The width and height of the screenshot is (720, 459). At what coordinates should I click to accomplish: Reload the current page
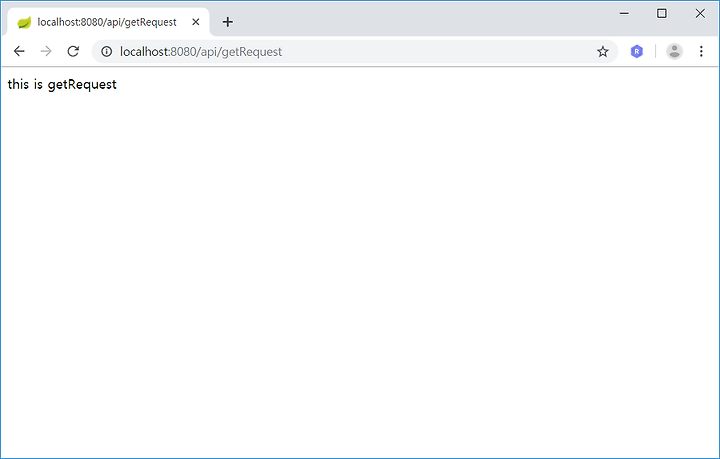tap(73, 51)
